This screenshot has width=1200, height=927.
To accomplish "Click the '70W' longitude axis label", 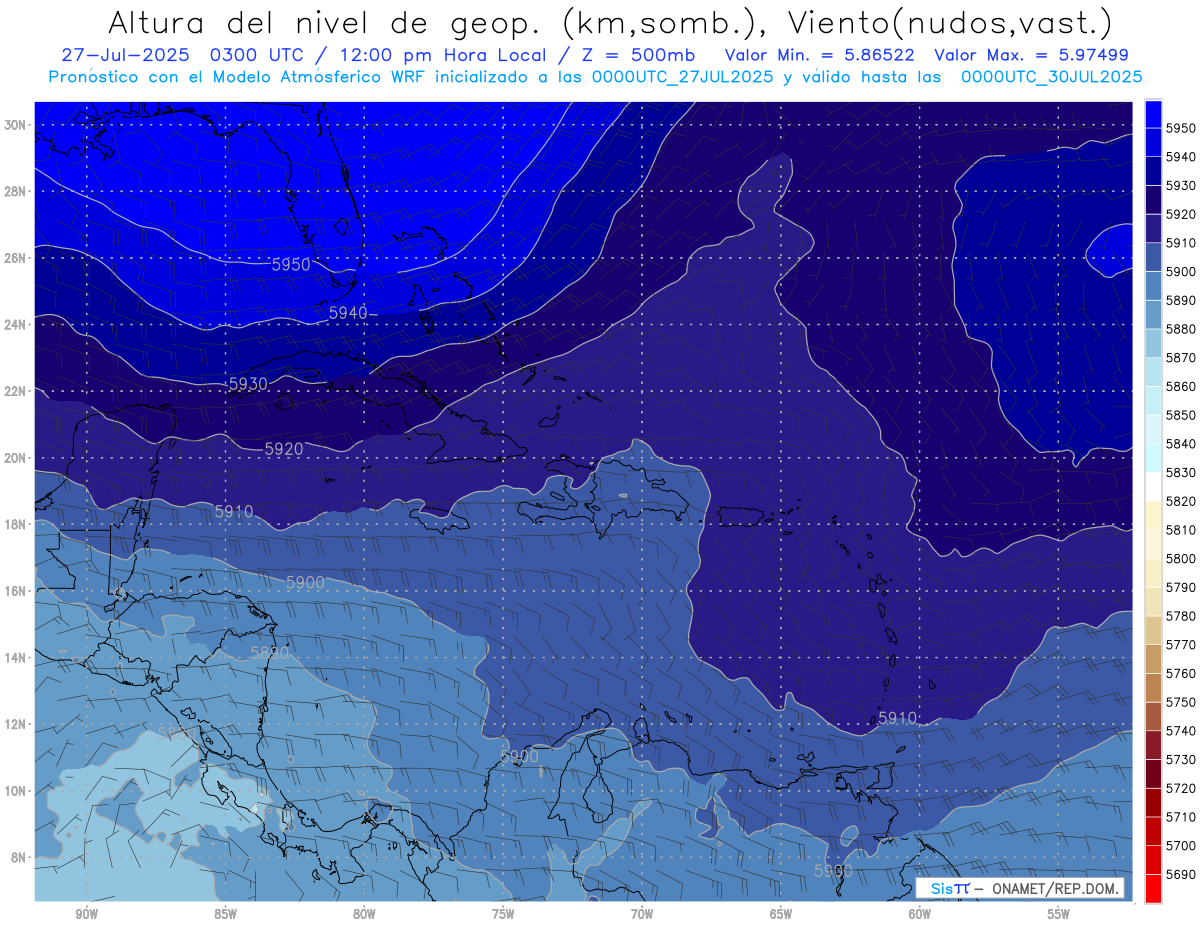I will (642, 914).
